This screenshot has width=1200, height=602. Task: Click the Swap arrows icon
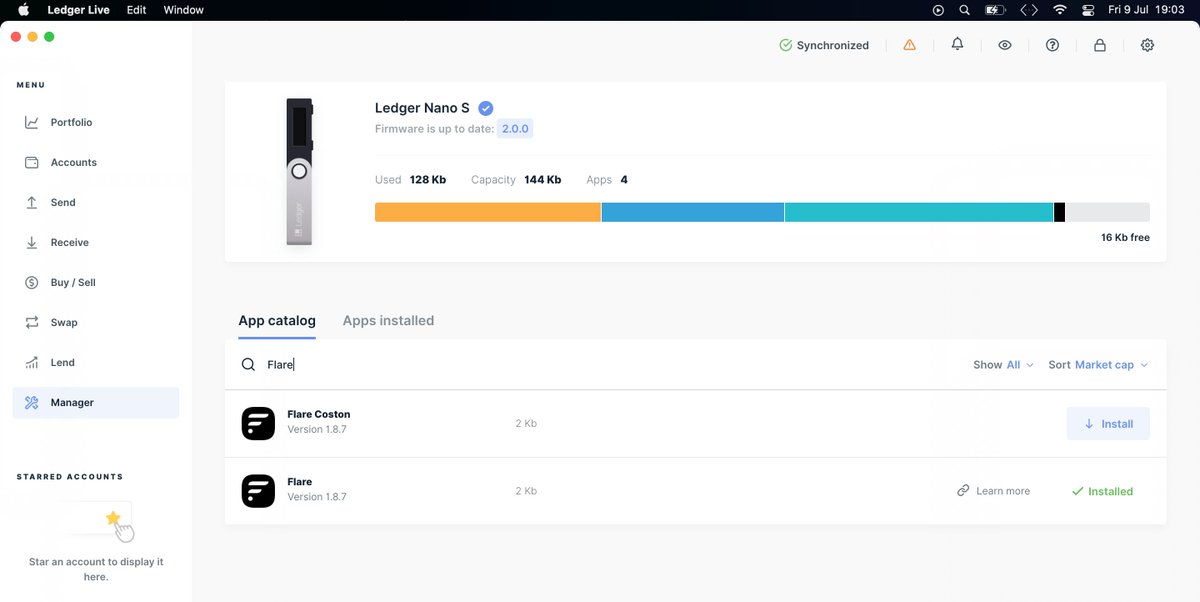point(31,322)
